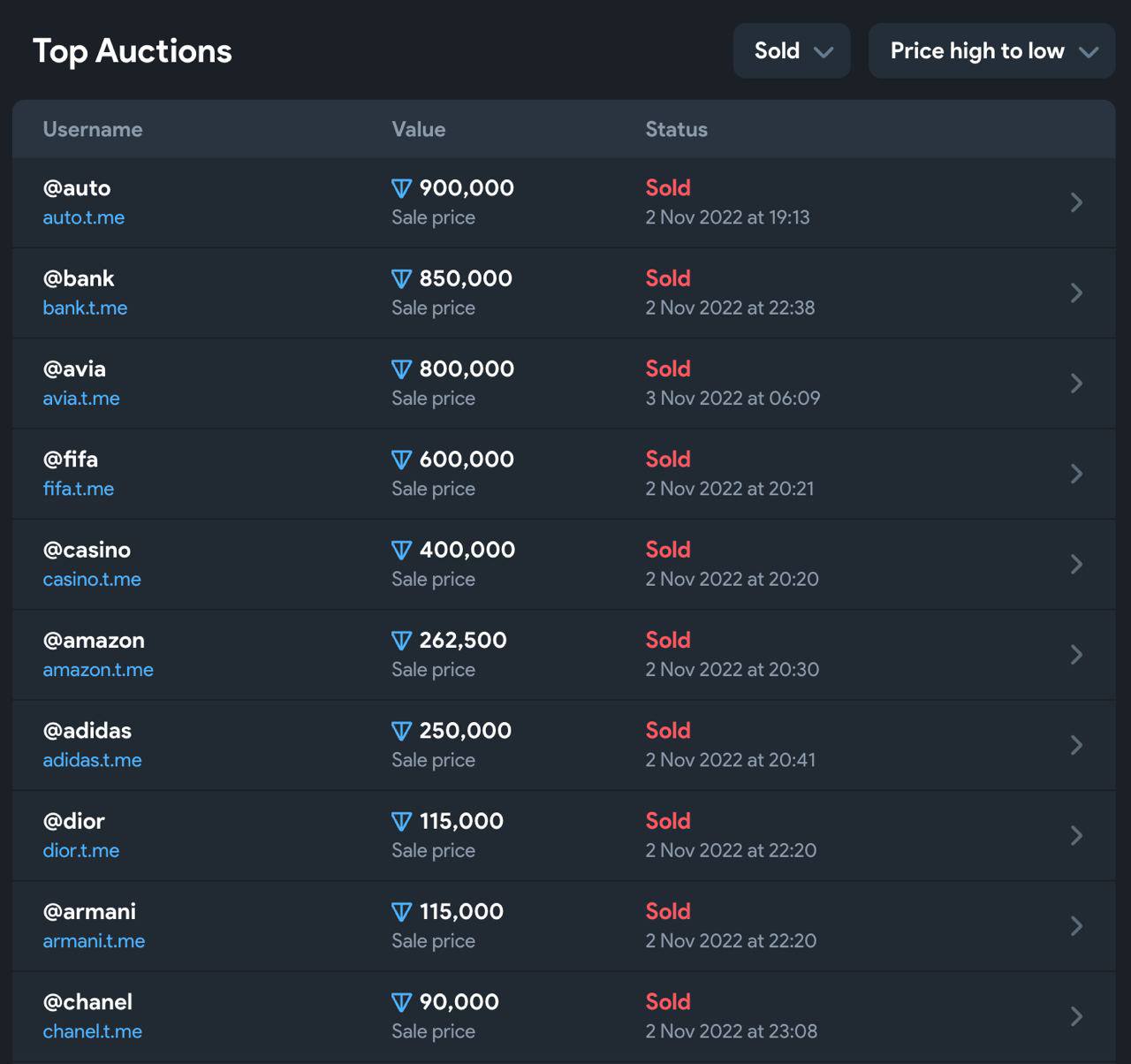The height and width of the screenshot is (1064, 1131).
Task: Open the armani.t.me link
Action: click(94, 941)
